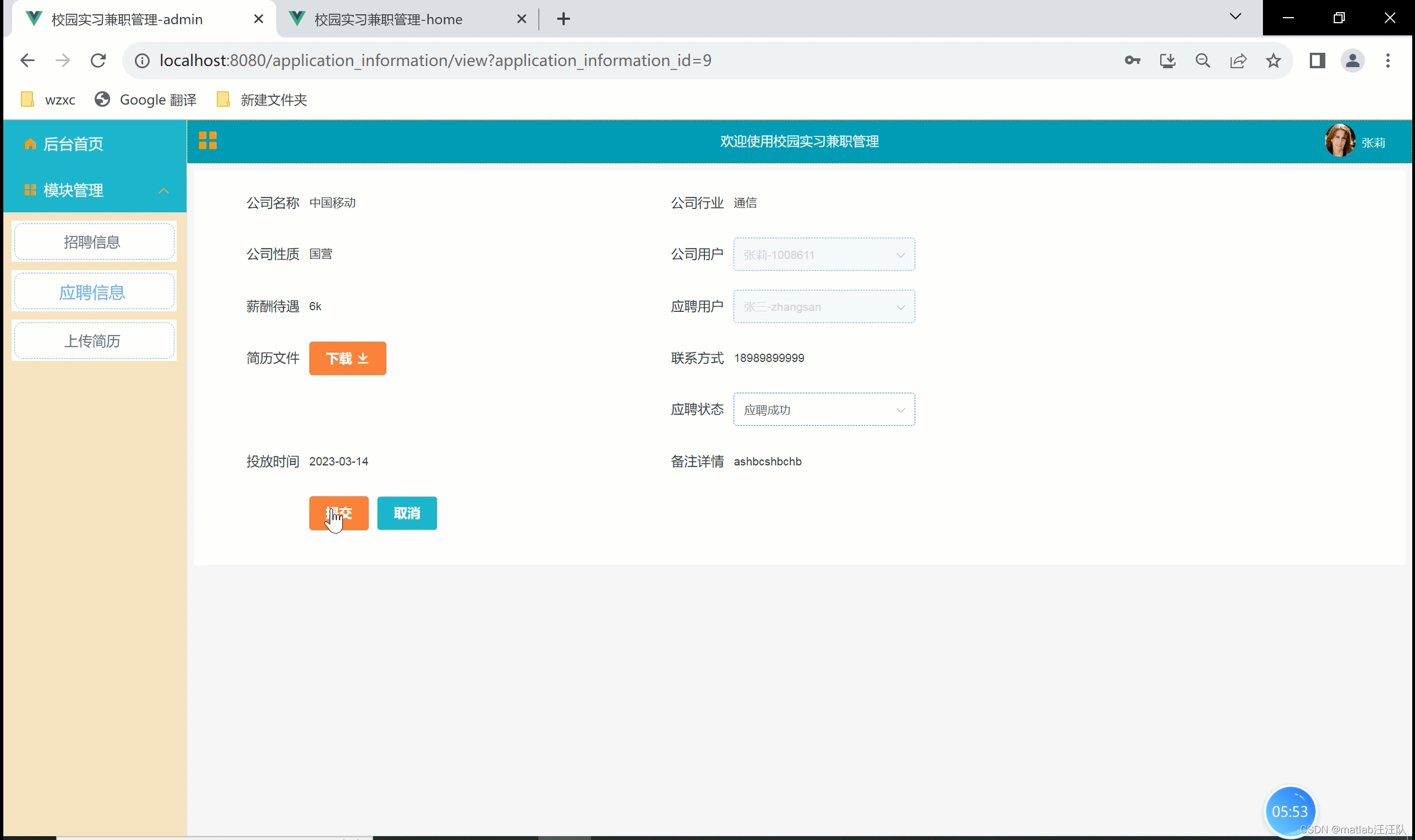This screenshot has height=840, width=1415.
Task: Open browser zoom magnifier icon
Action: click(1203, 61)
